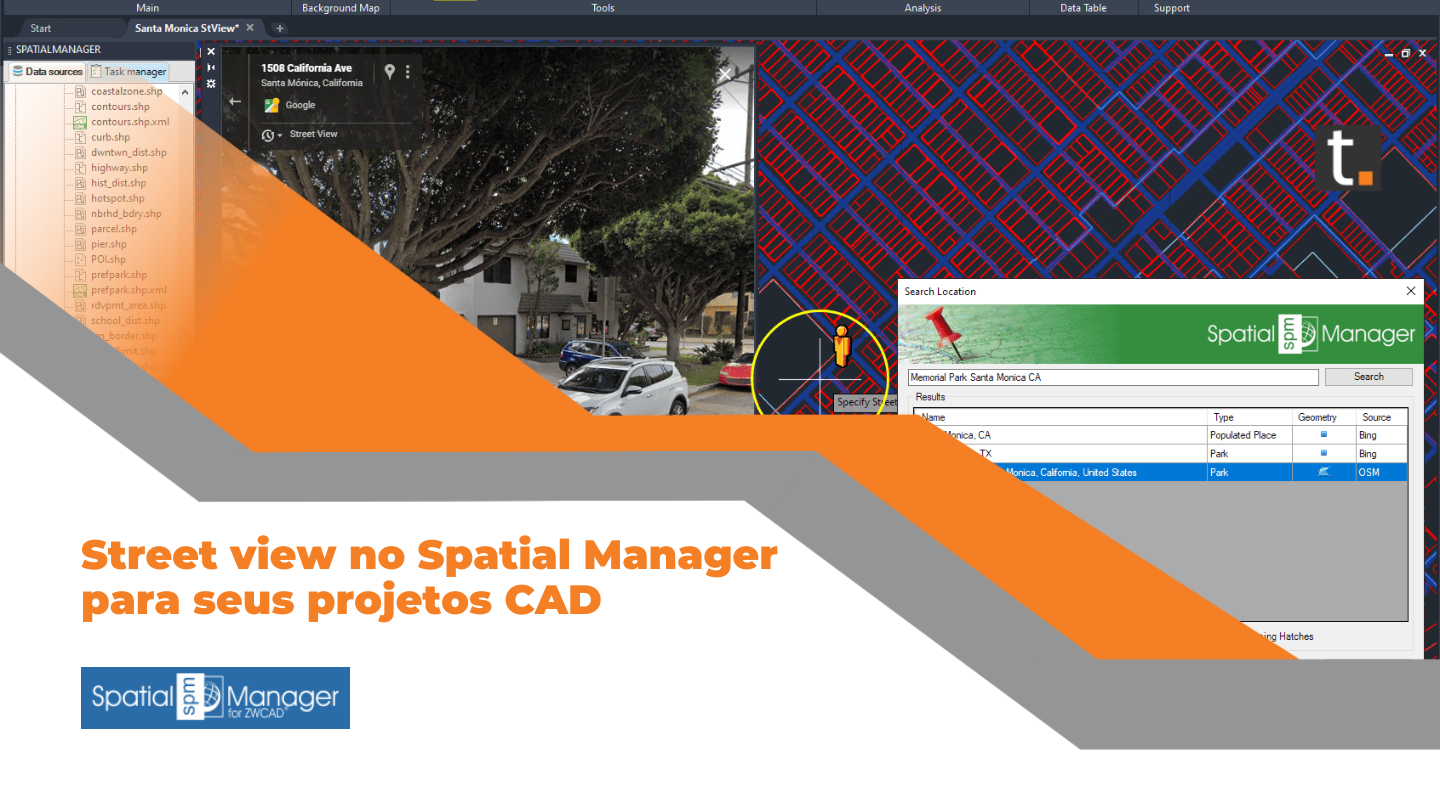The image size is (1440, 810).
Task: Click data sources scrollbar up arrow
Action: [x=186, y=92]
